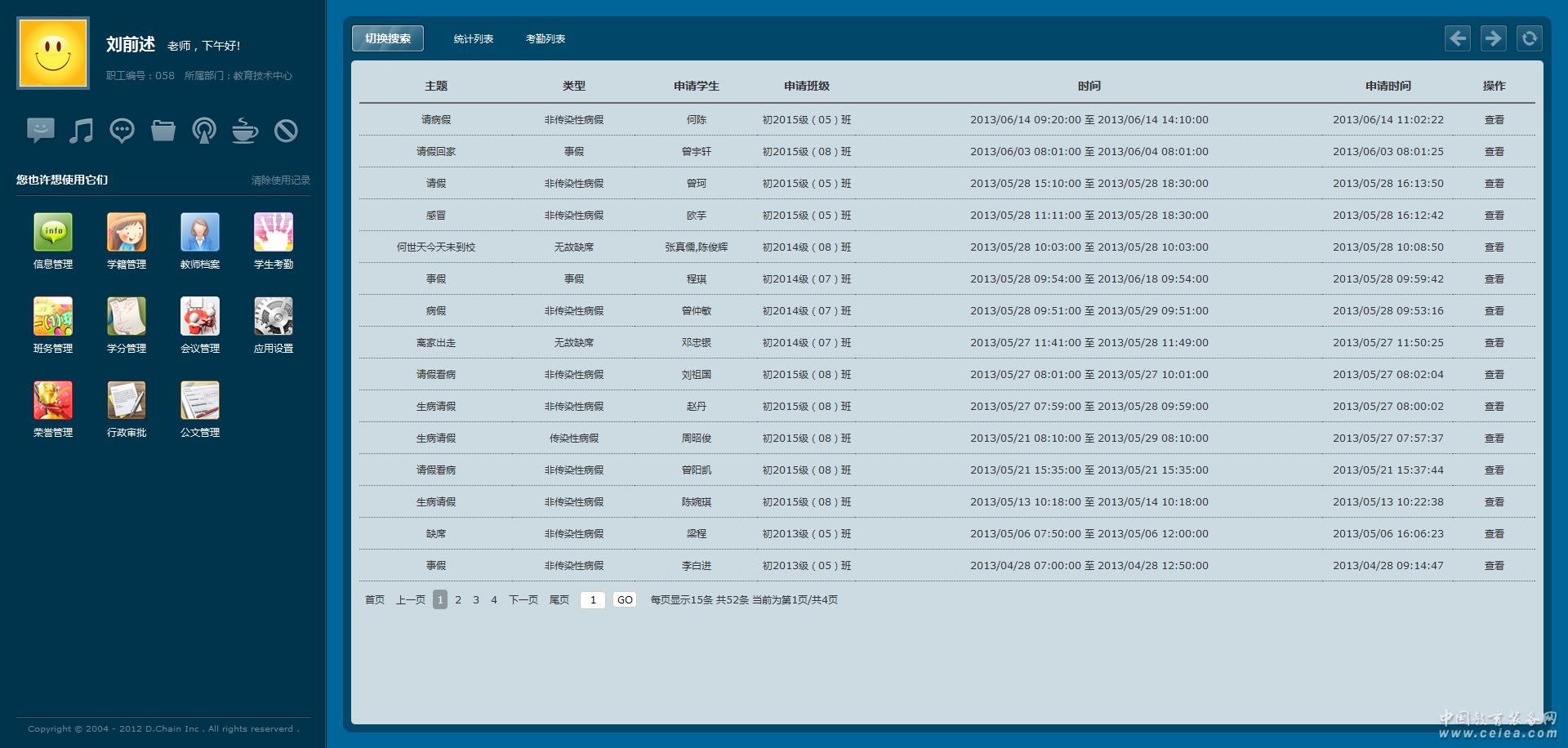Switch to the 统计列表 tab
The height and width of the screenshot is (748, 1568).
[x=474, y=39]
